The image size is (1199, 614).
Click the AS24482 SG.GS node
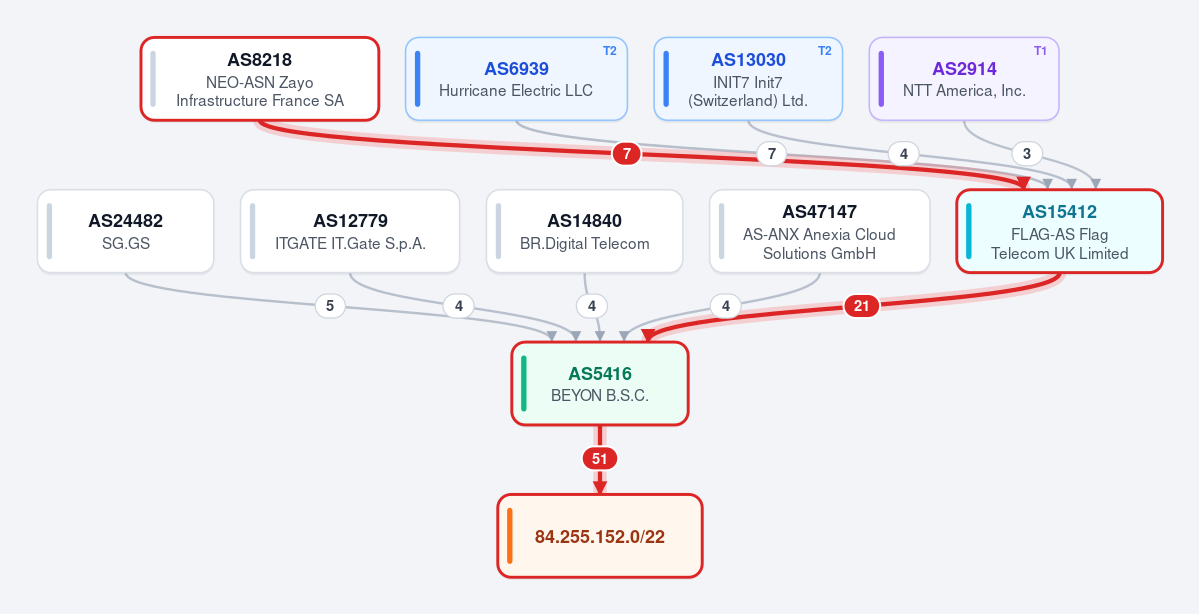[125, 231]
